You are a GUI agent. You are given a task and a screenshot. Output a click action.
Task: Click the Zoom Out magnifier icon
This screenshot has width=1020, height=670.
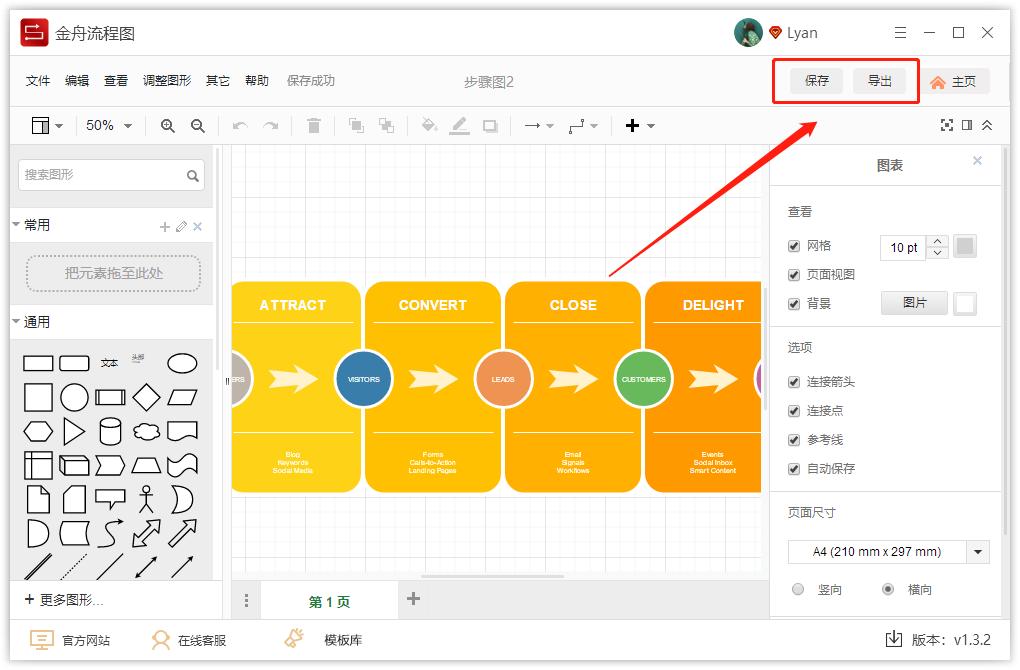(196, 125)
